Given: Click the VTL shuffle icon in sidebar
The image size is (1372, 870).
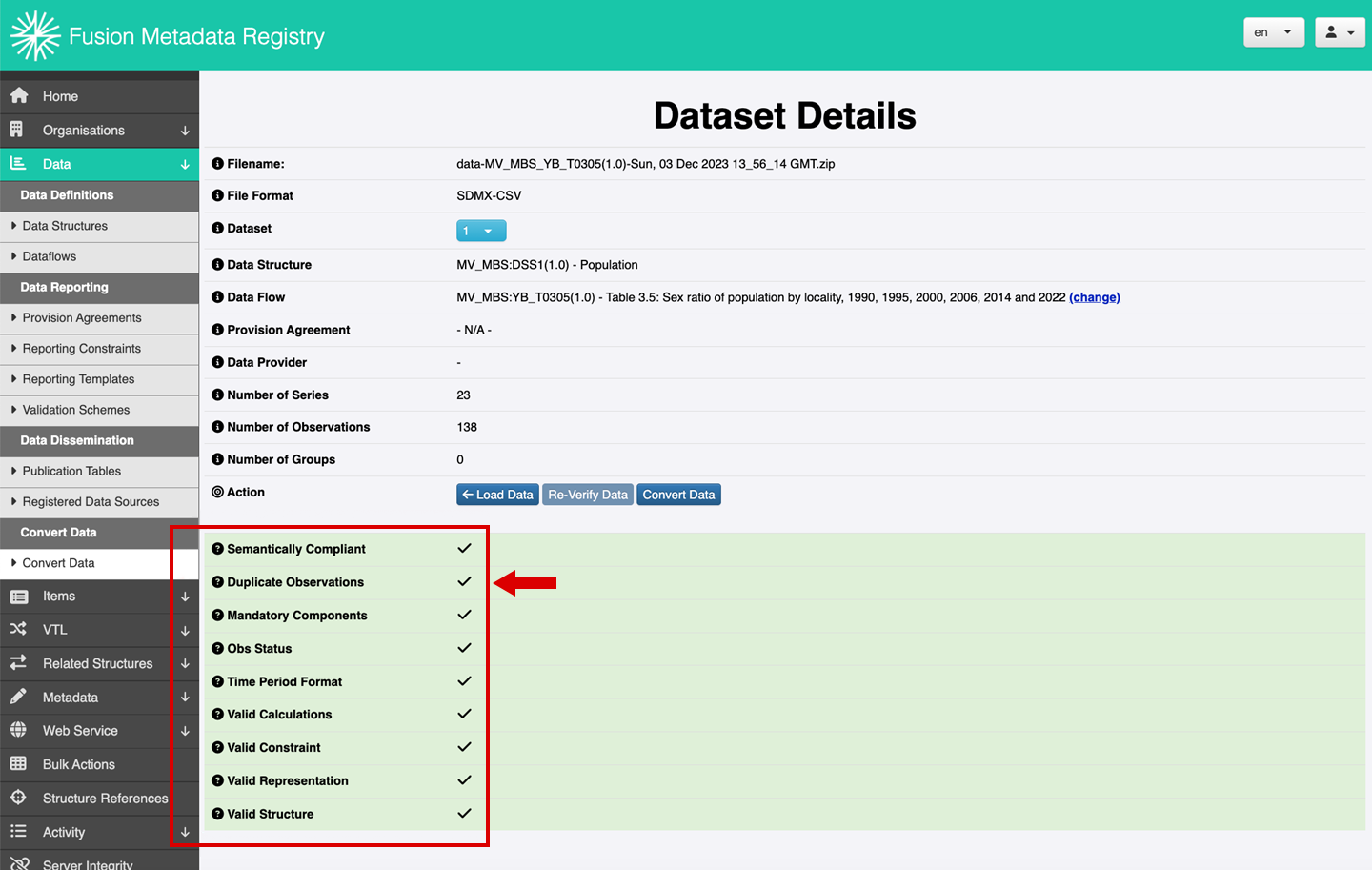Looking at the screenshot, I should pos(18,629).
